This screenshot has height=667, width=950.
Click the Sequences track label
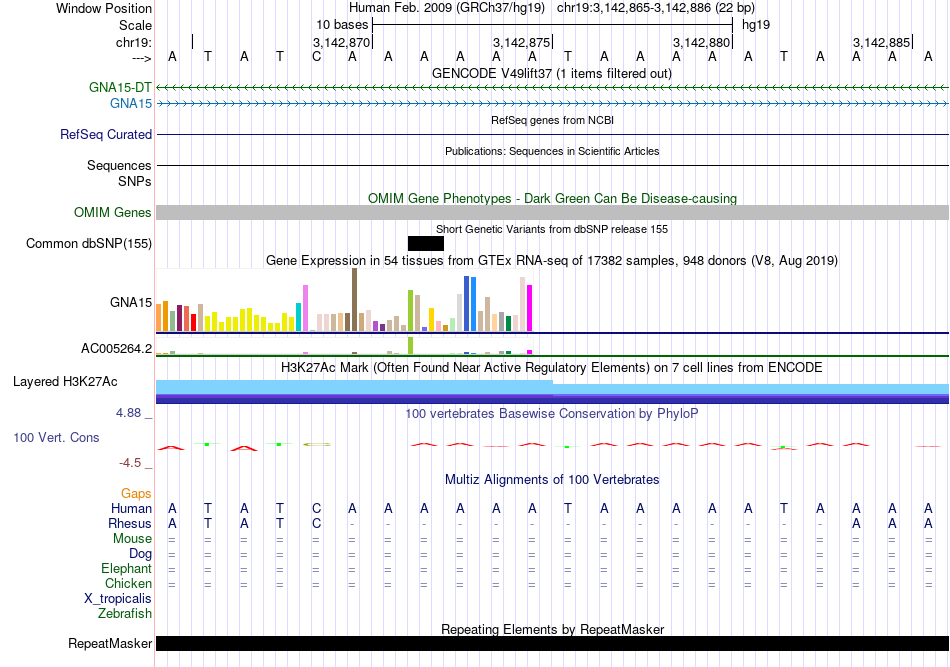point(119,165)
